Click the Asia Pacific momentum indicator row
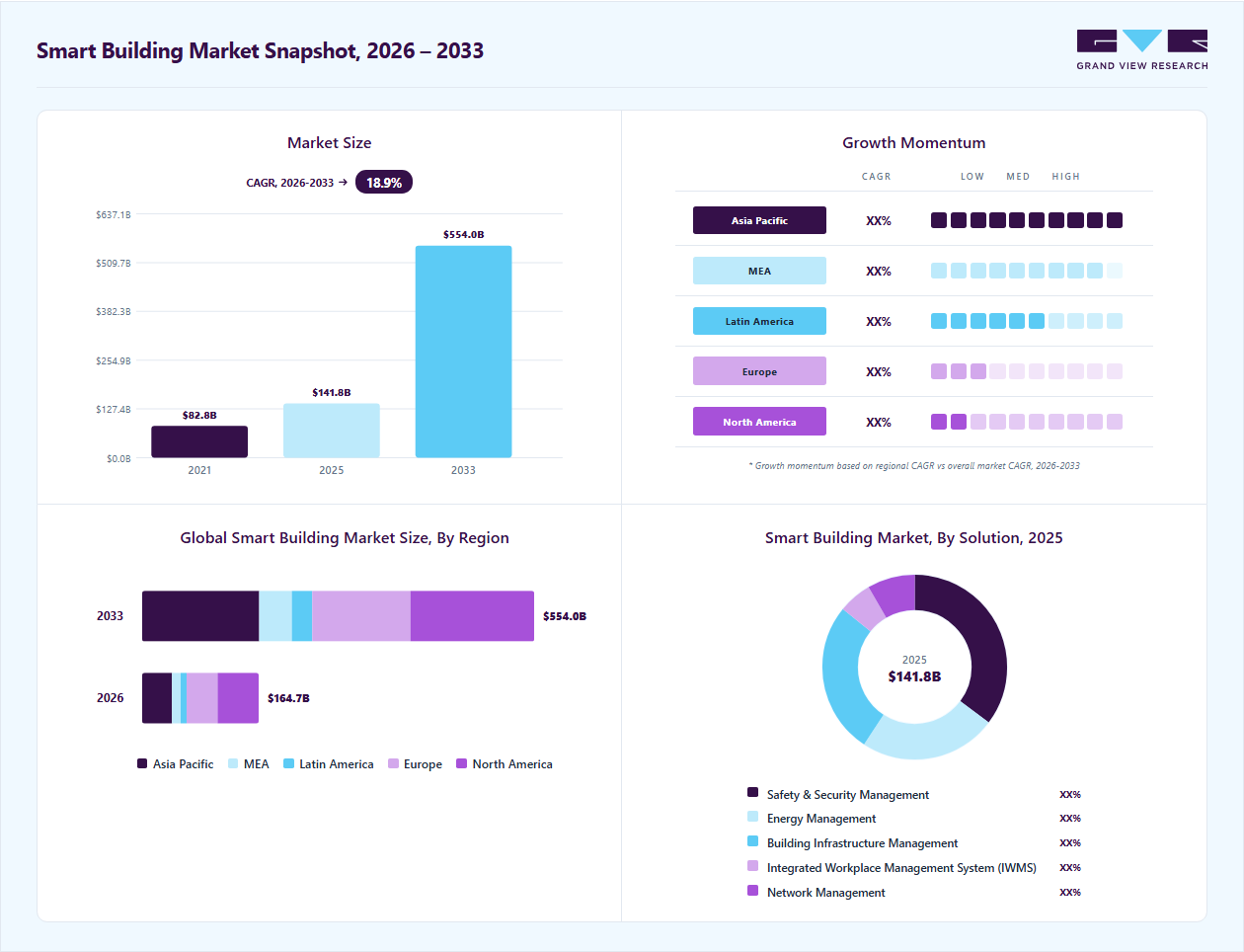 click(1027, 220)
